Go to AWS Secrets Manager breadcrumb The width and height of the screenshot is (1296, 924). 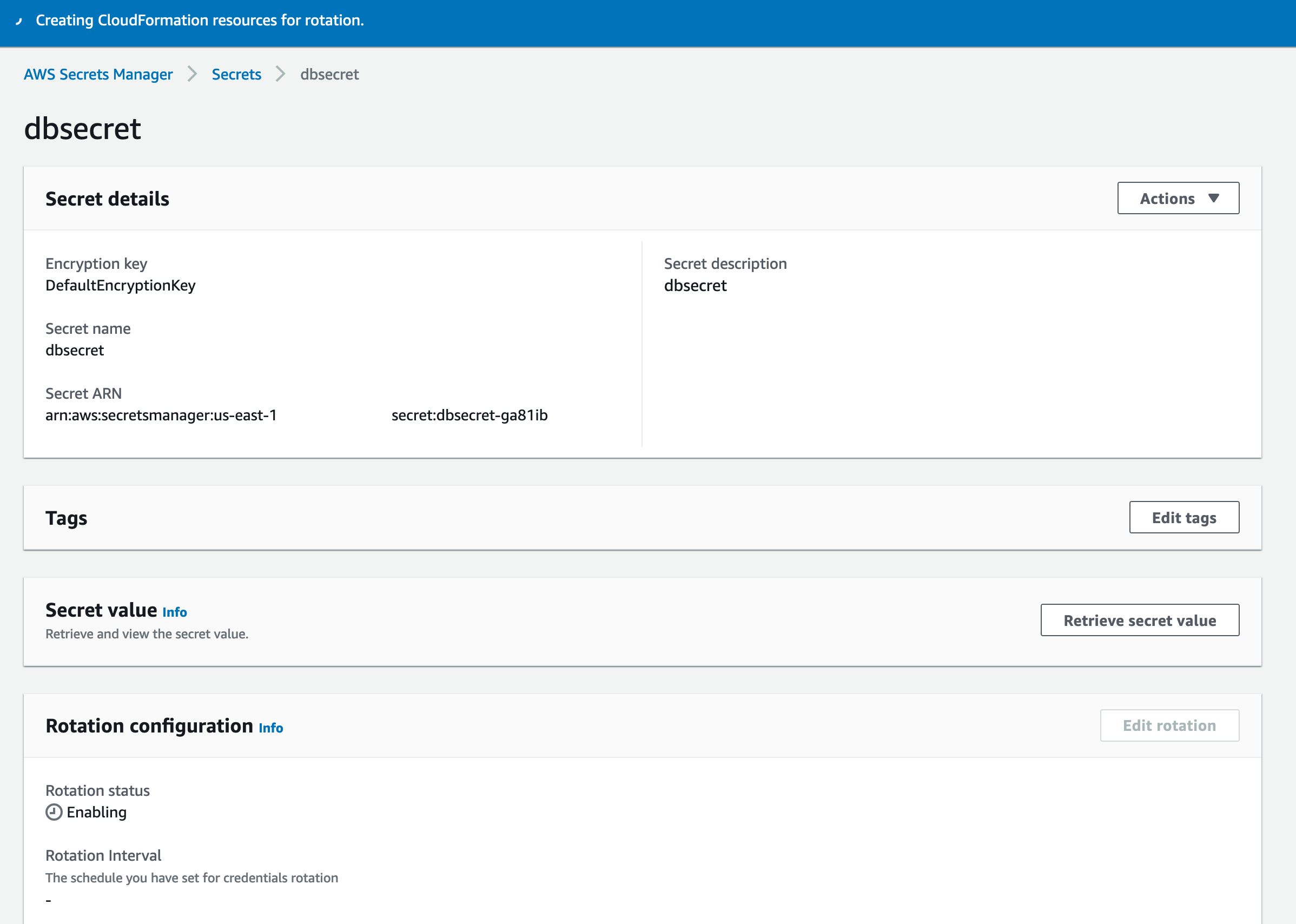pos(98,74)
